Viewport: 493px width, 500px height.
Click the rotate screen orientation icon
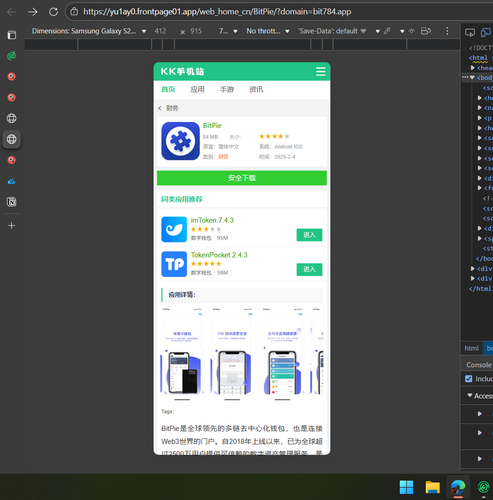pos(426,31)
